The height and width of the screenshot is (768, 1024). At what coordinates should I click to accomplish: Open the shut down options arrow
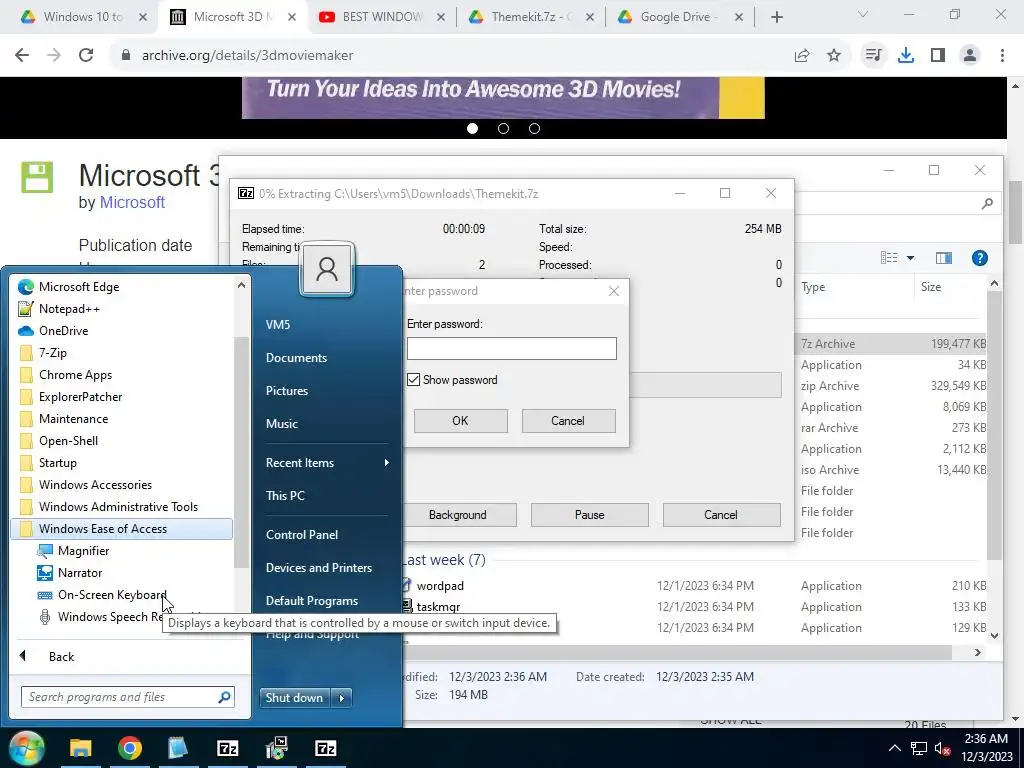[x=342, y=697]
